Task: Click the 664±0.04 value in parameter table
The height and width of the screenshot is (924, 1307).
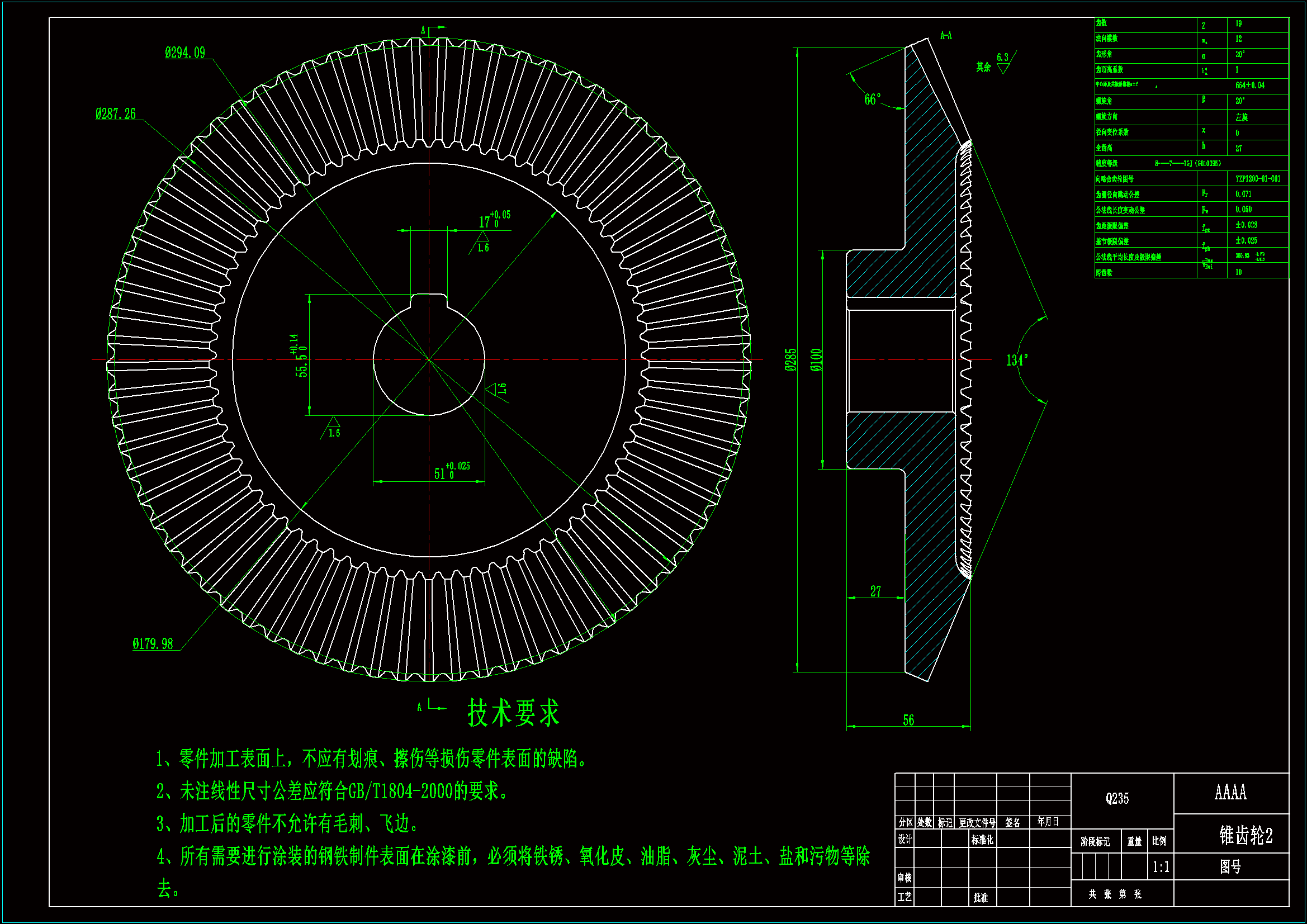Action: point(1249,86)
